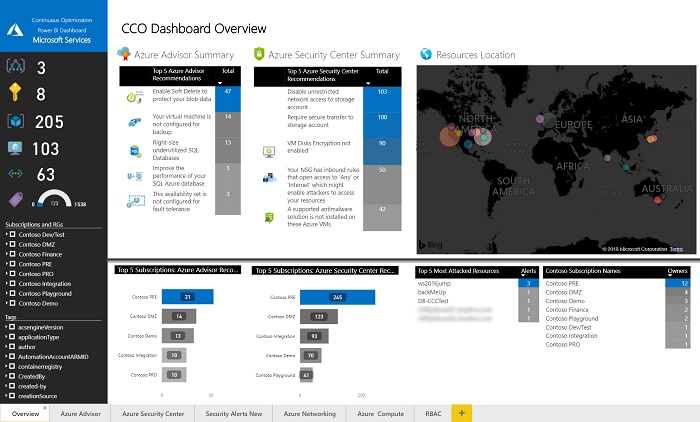Sort by Owners column header
Screen dimensions: 700x422
coord(677,271)
